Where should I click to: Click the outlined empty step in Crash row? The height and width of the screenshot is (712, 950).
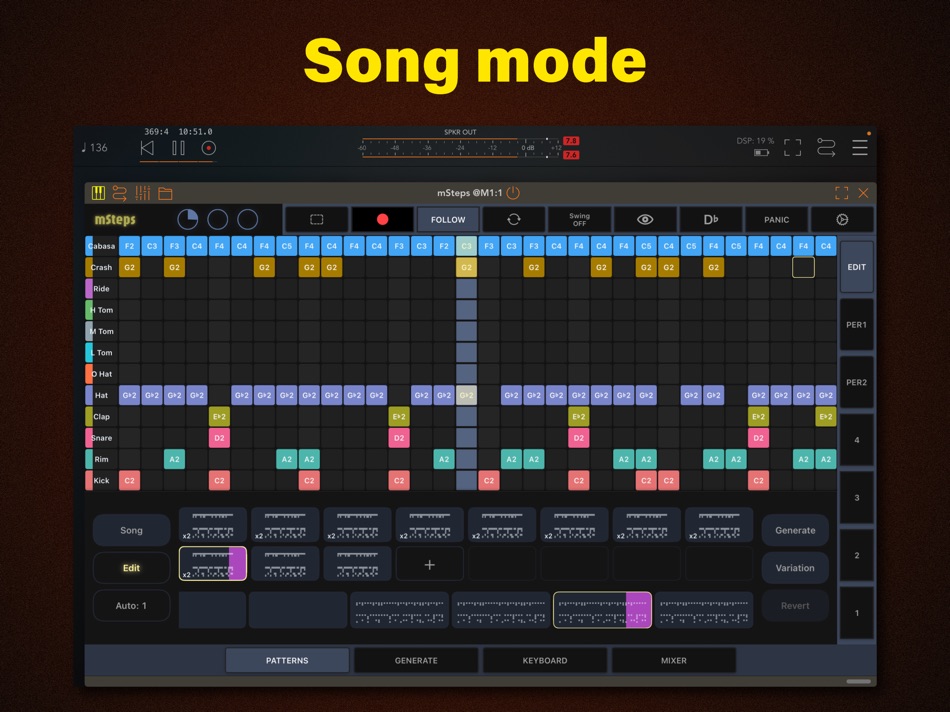(x=803, y=267)
